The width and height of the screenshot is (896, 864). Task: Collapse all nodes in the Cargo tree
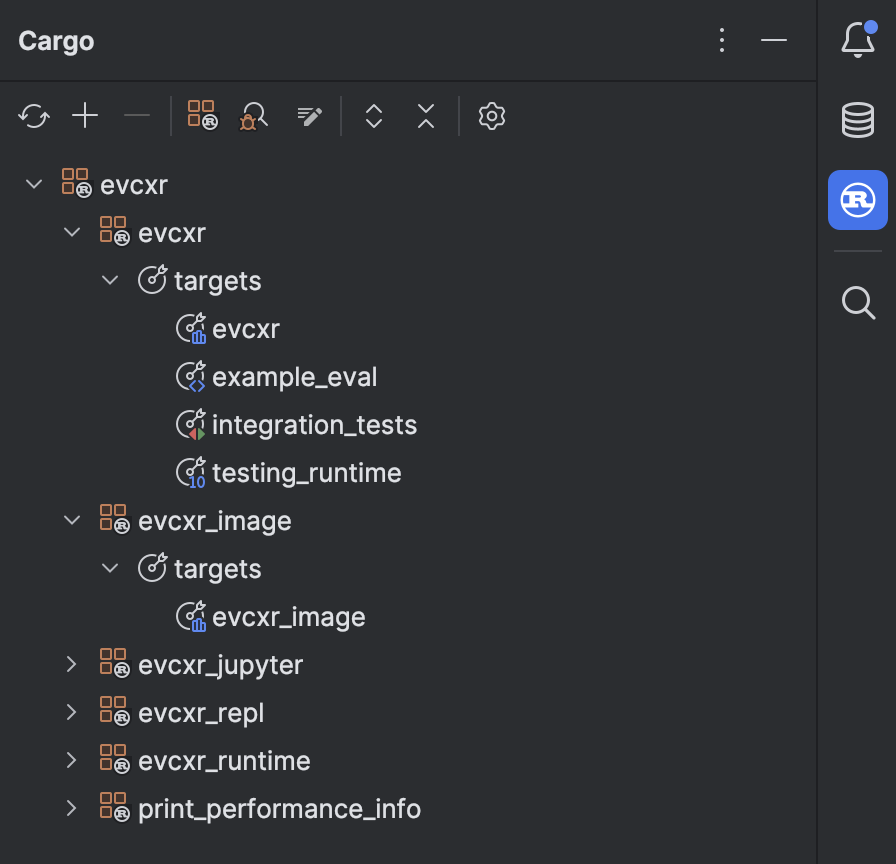425,116
